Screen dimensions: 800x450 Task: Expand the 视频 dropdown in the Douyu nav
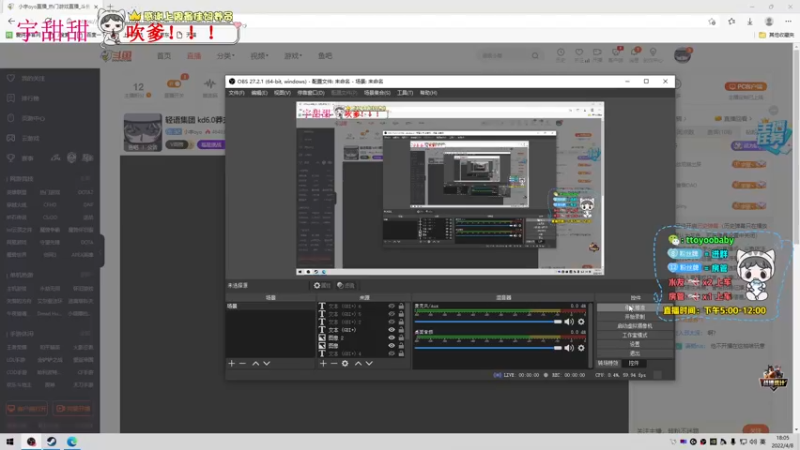pos(259,56)
